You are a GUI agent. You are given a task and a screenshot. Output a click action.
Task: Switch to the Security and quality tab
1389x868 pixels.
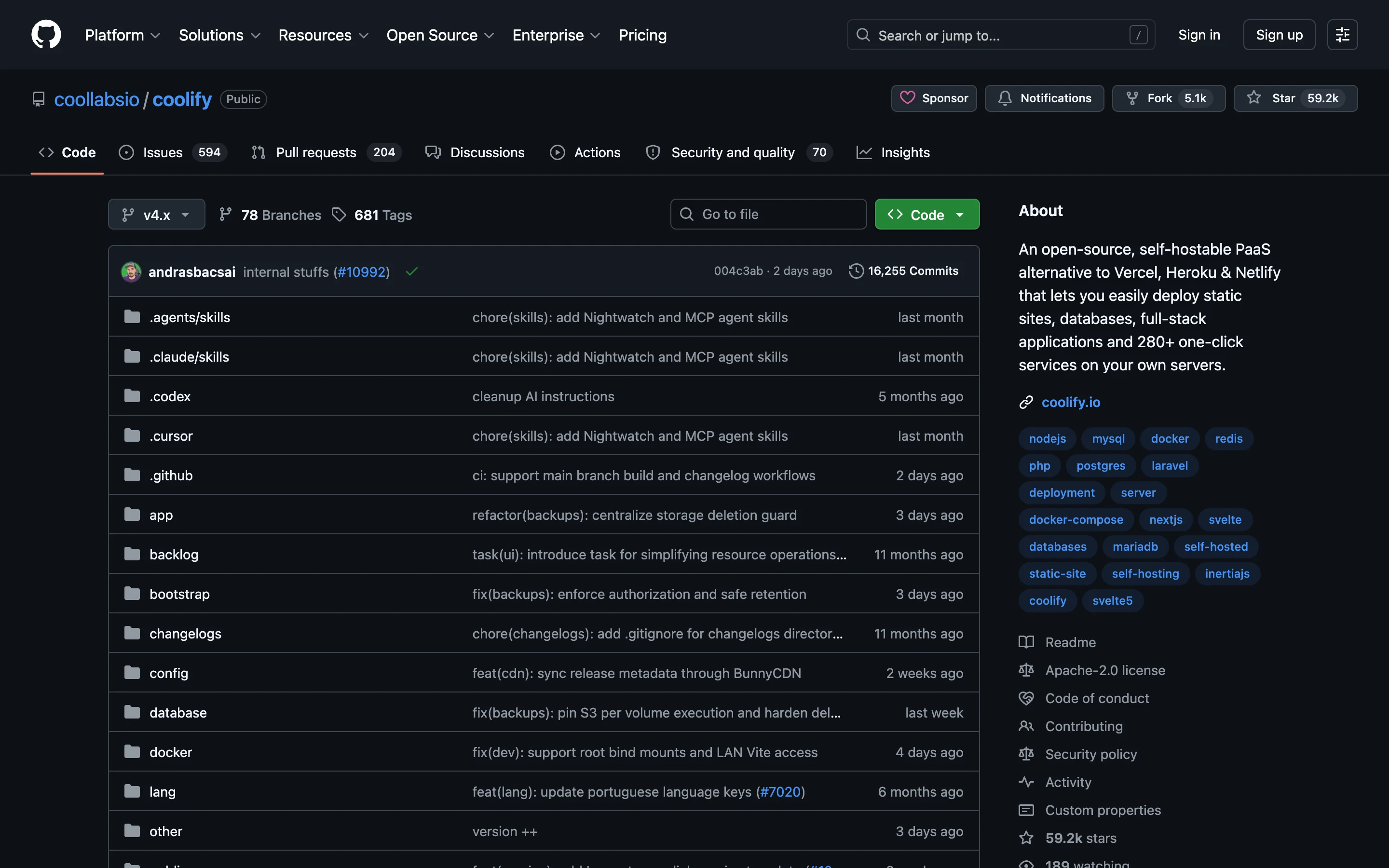(x=739, y=152)
